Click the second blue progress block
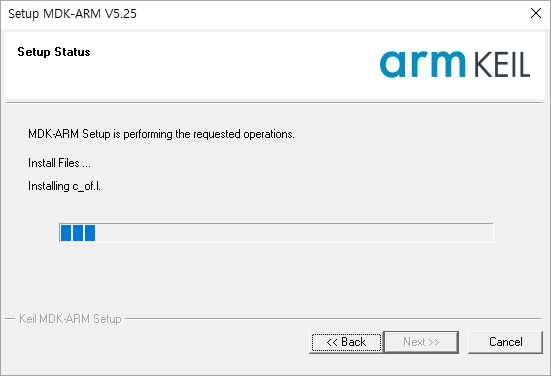 click(78, 233)
